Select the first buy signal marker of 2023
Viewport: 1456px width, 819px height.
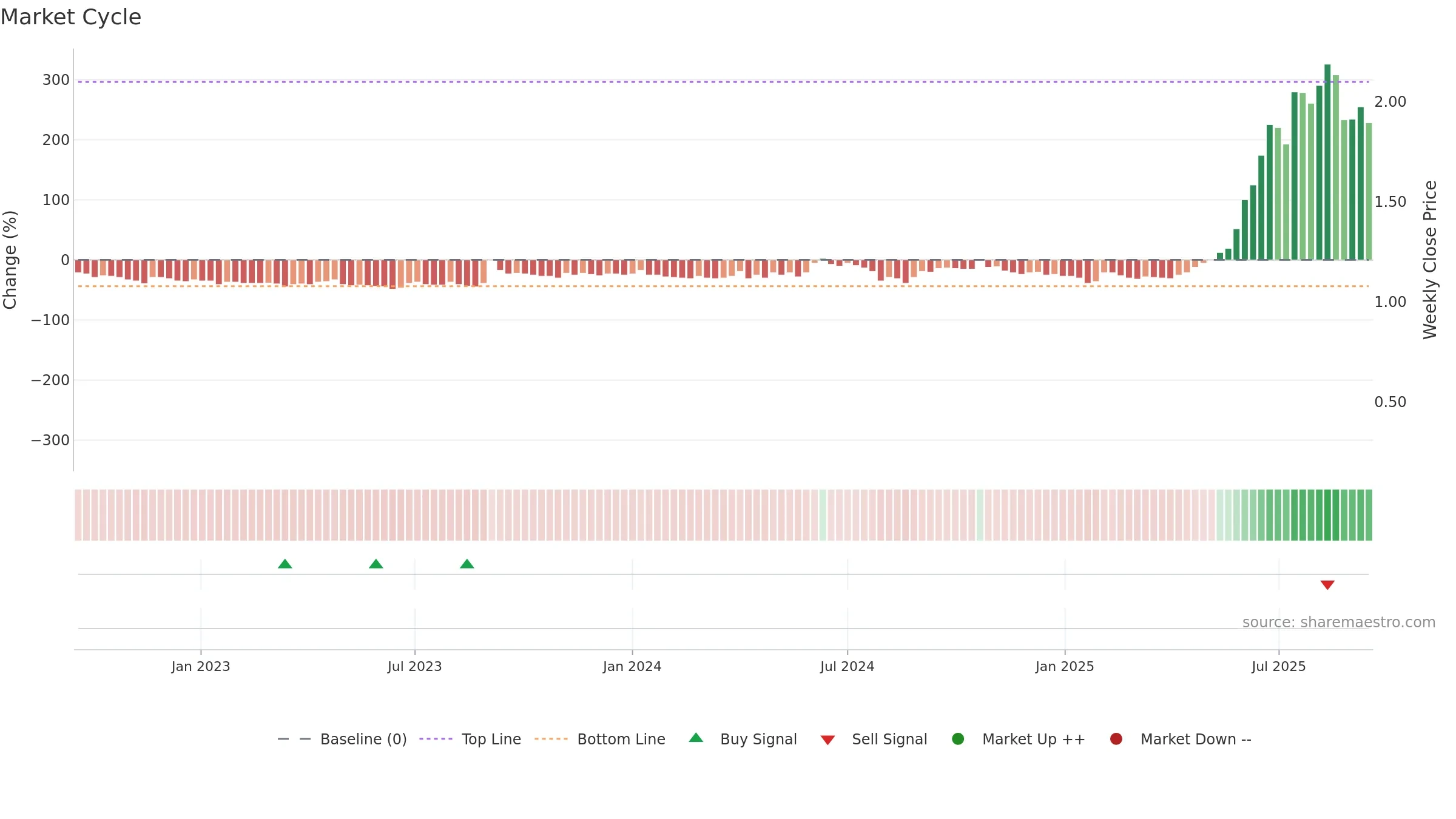click(285, 564)
